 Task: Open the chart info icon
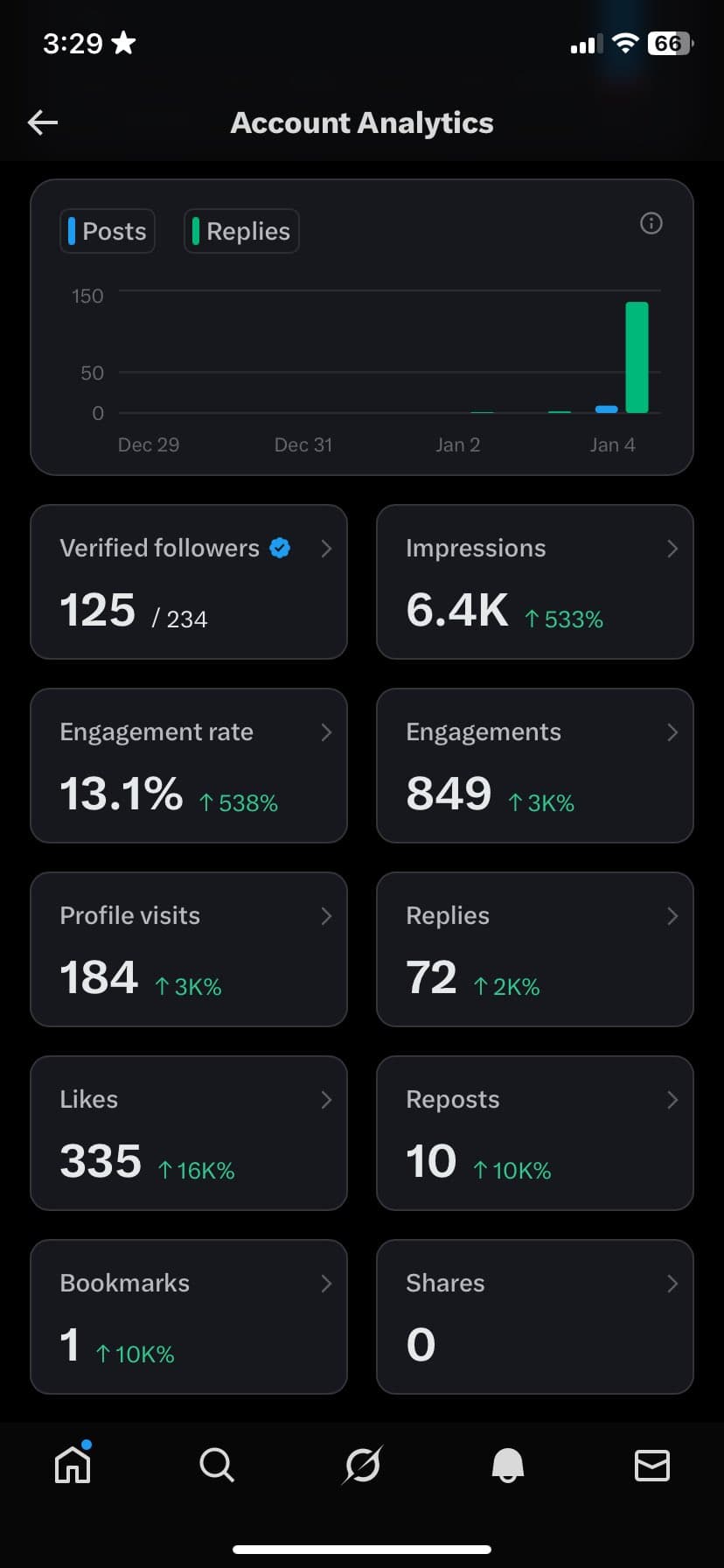point(651,223)
